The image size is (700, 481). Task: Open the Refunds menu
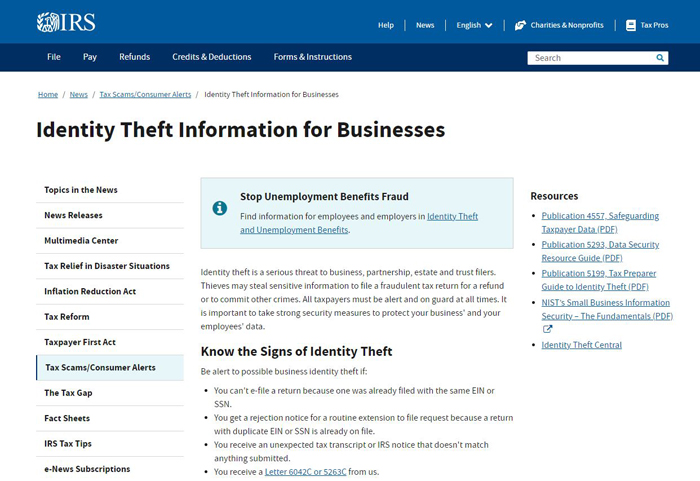[x=134, y=57]
